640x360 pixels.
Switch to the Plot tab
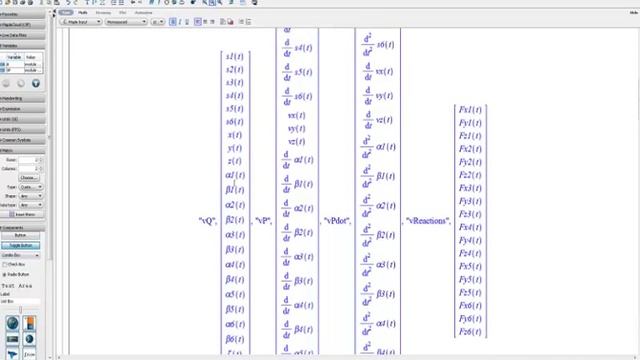(122, 13)
